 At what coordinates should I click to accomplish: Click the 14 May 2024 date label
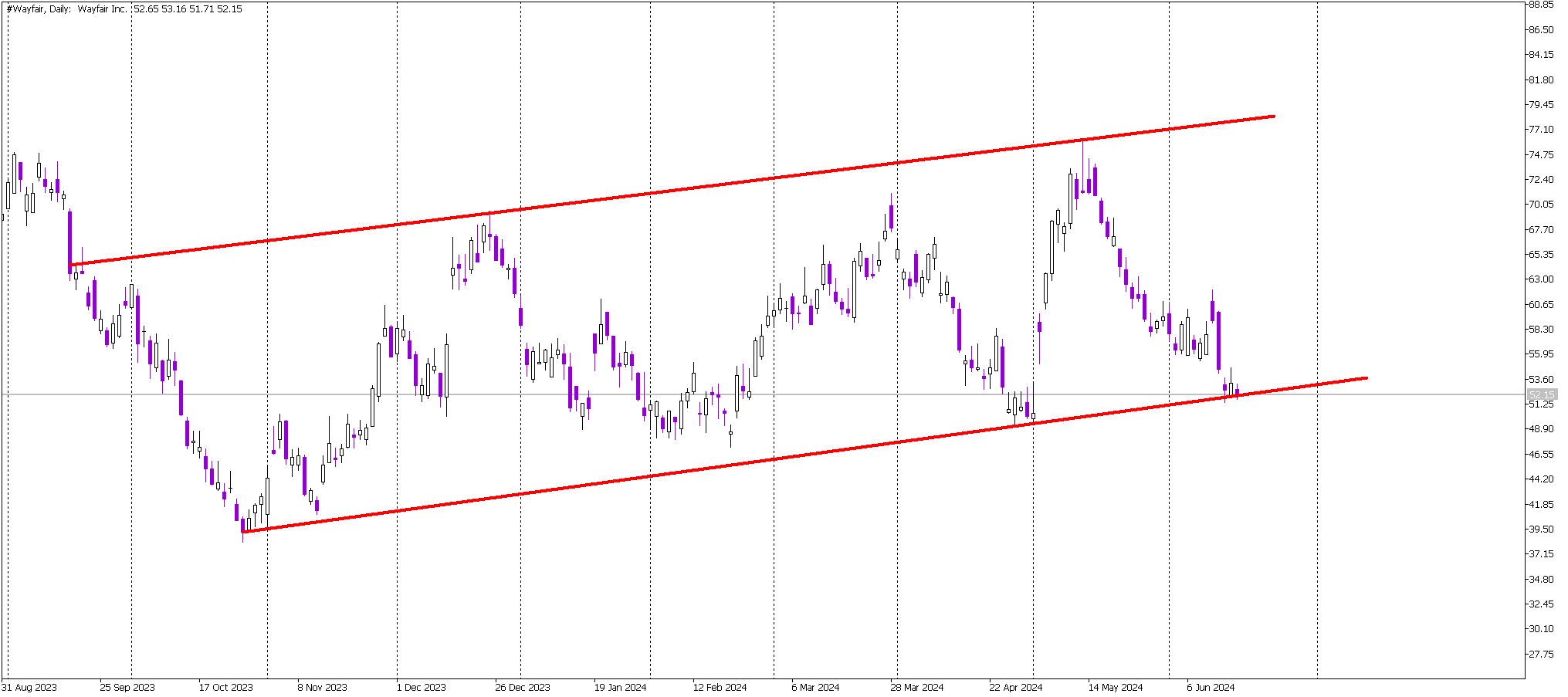pos(1116,687)
